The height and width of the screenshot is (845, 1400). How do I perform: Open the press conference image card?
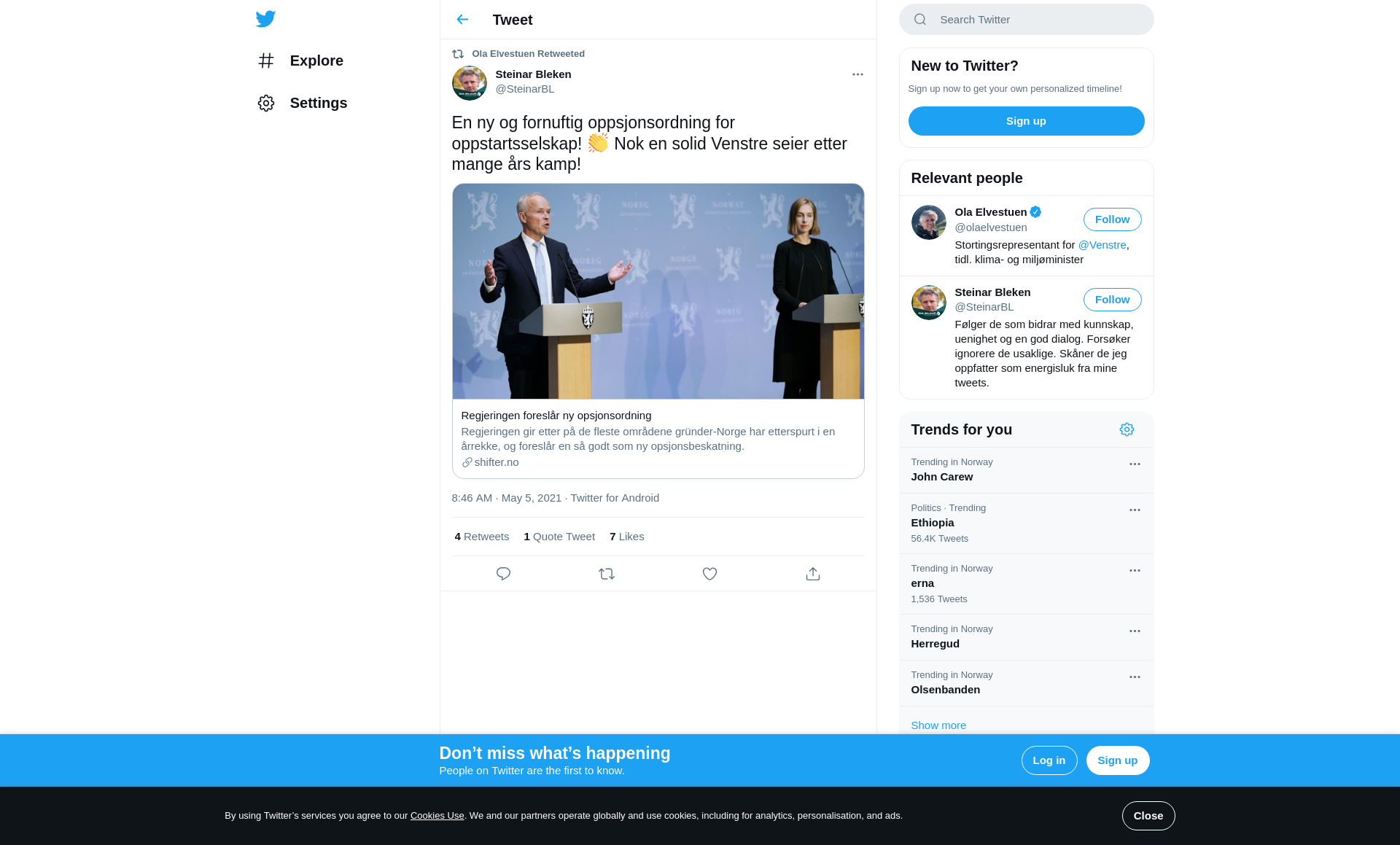[x=658, y=292]
